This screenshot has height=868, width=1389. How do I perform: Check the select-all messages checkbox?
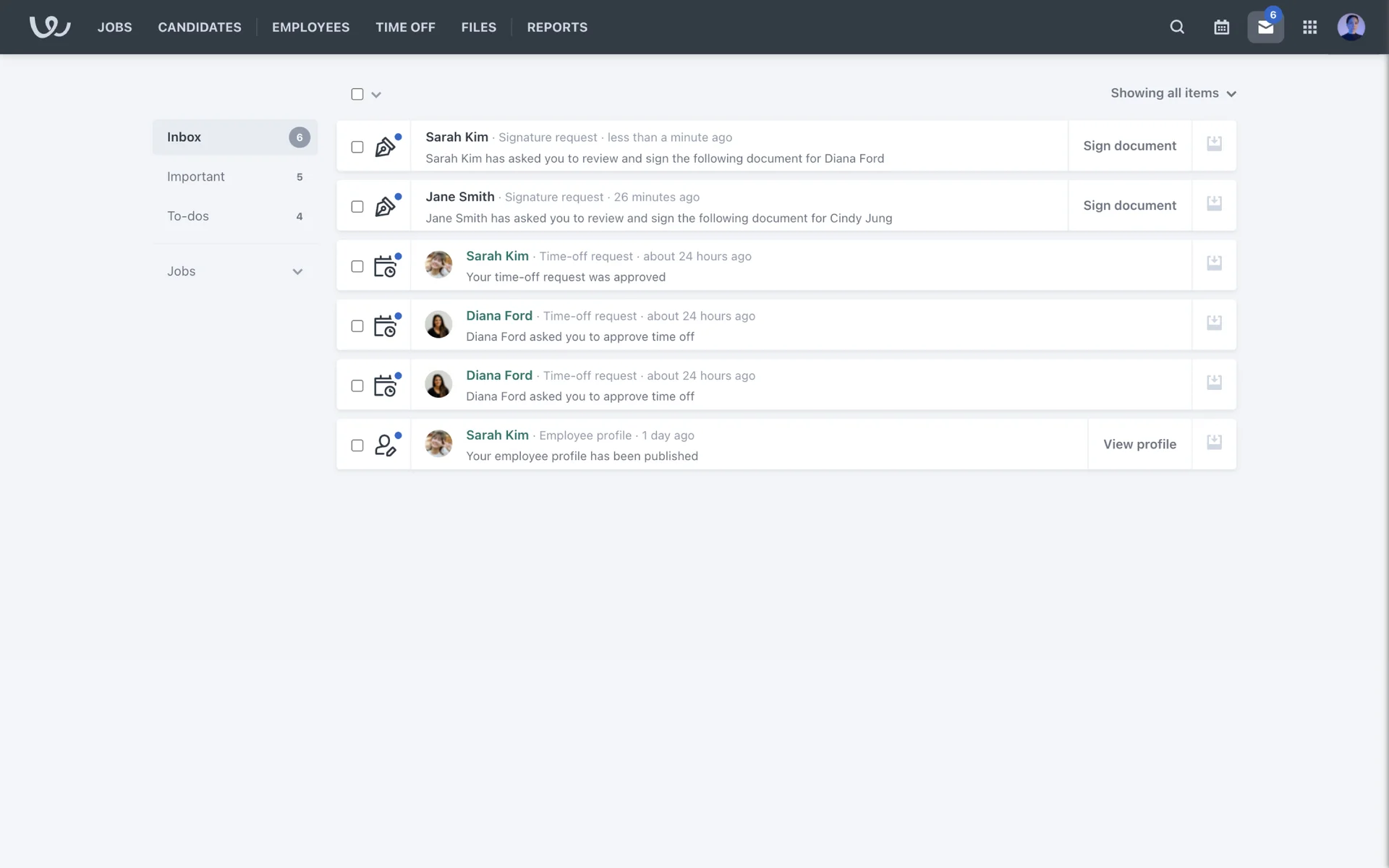click(357, 94)
